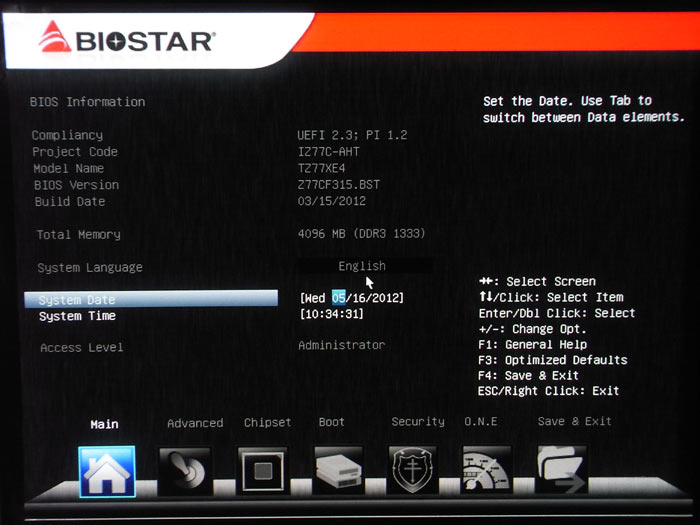Screen dimensions: 700x525
Task: Click the Compliancy label
Action: 67,135
